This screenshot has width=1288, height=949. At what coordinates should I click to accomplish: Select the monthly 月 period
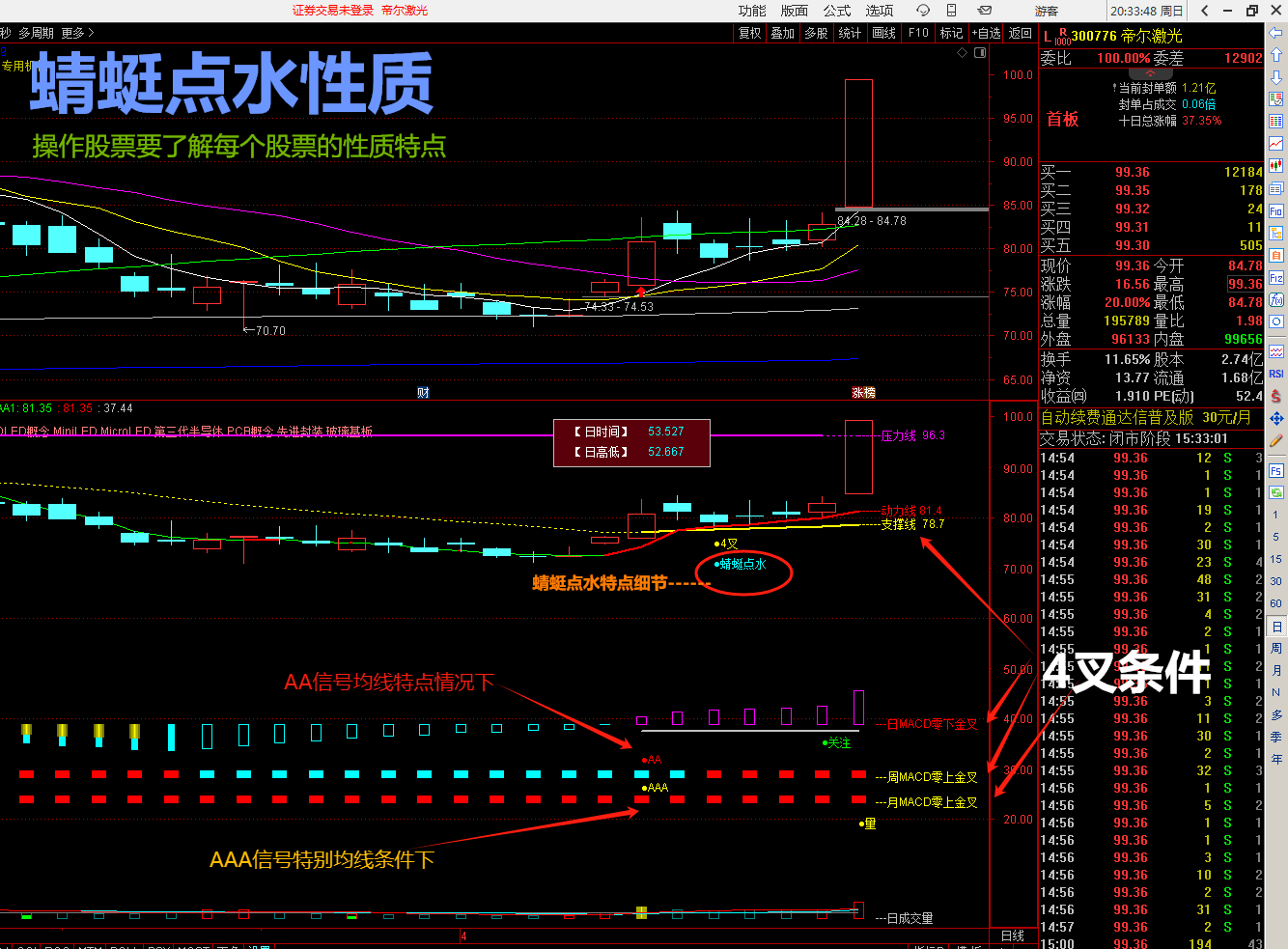pyautogui.click(x=1276, y=671)
